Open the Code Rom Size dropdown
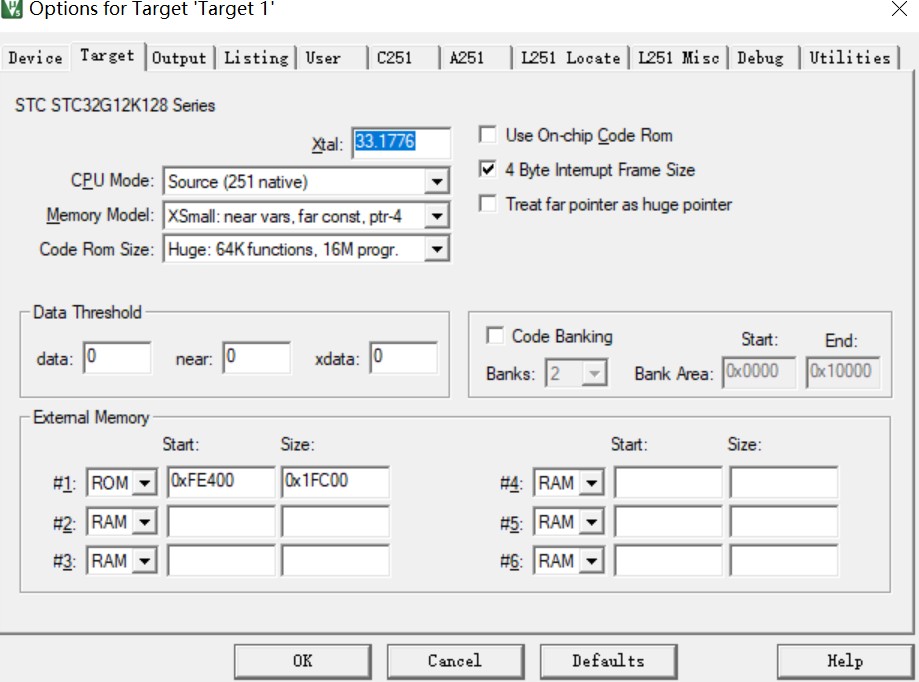 [x=436, y=249]
